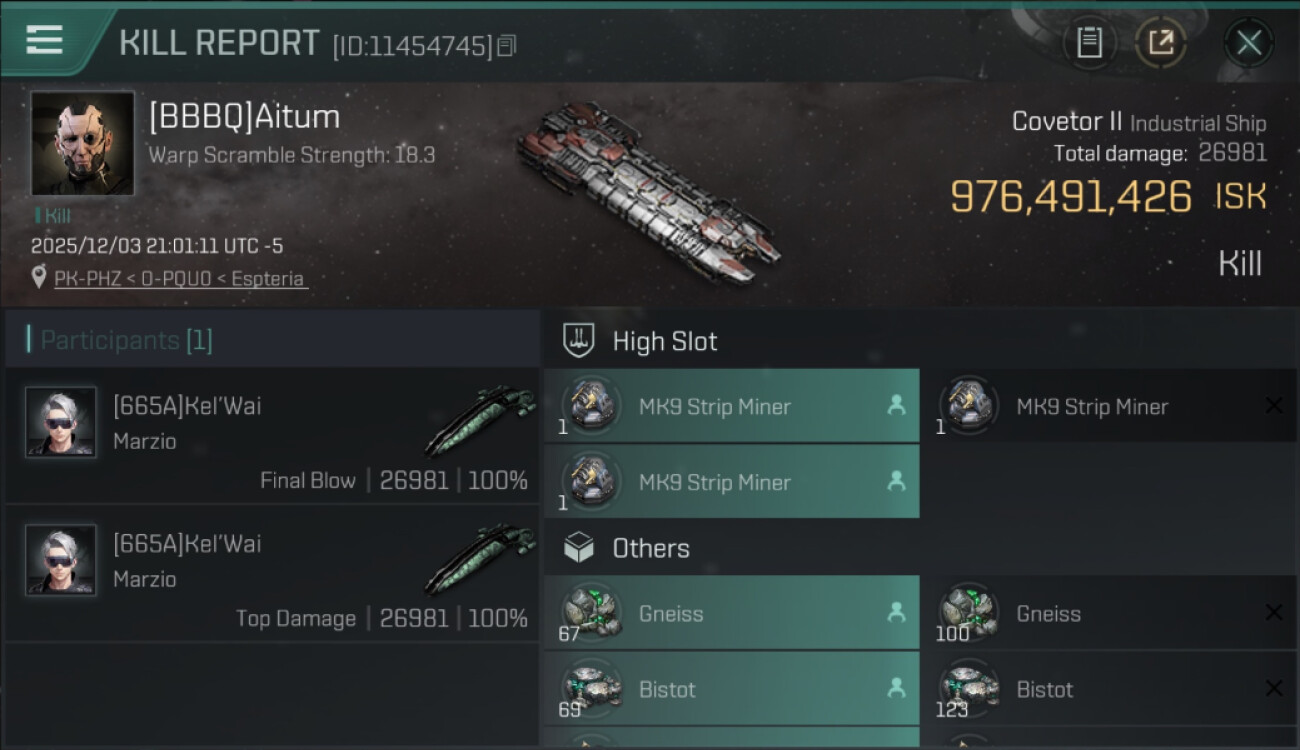
Task: Click Kel'Wai Top Damage portrait
Action: (61, 560)
